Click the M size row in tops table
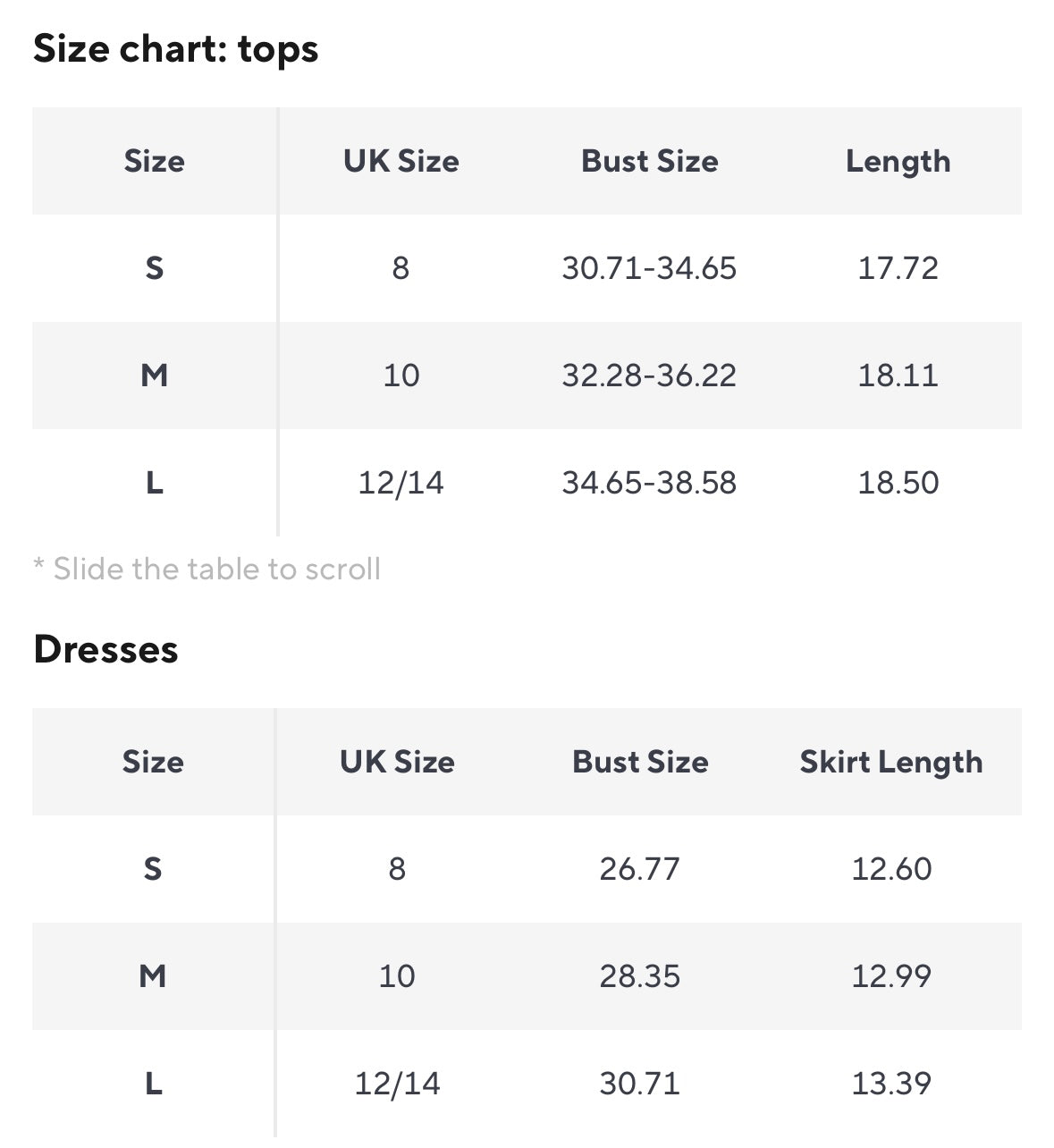Viewport: 1054px width, 1148px height. tap(155, 376)
